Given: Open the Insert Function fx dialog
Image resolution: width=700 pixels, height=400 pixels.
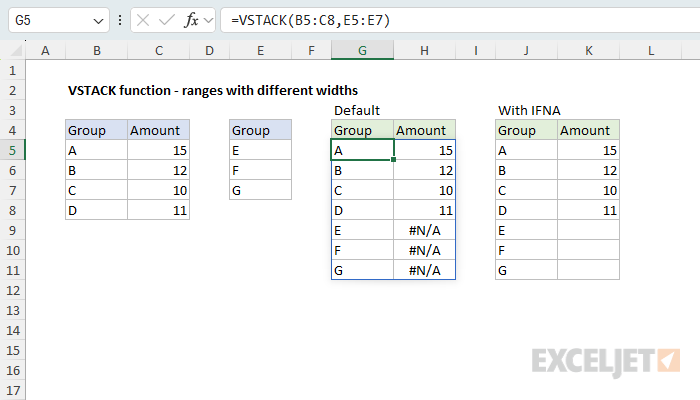Looking at the screenshot, I should tap(191, 20).
